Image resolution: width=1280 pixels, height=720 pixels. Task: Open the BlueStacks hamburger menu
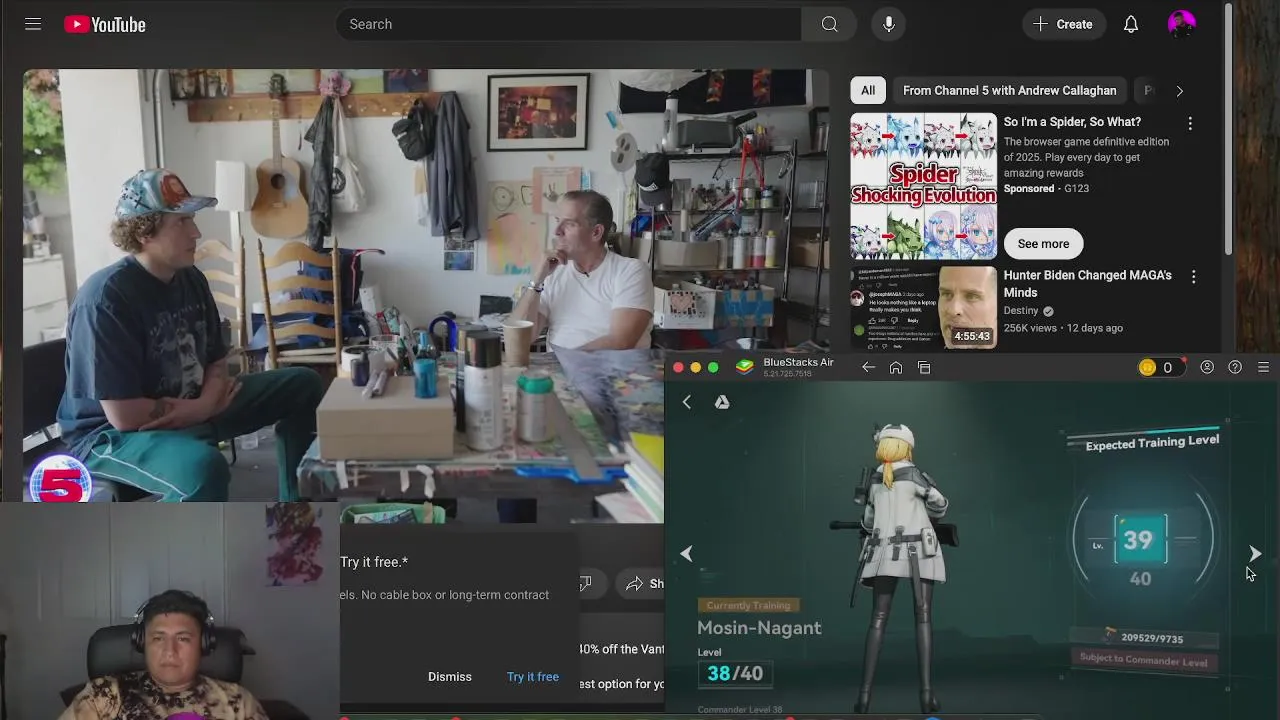1263,367
